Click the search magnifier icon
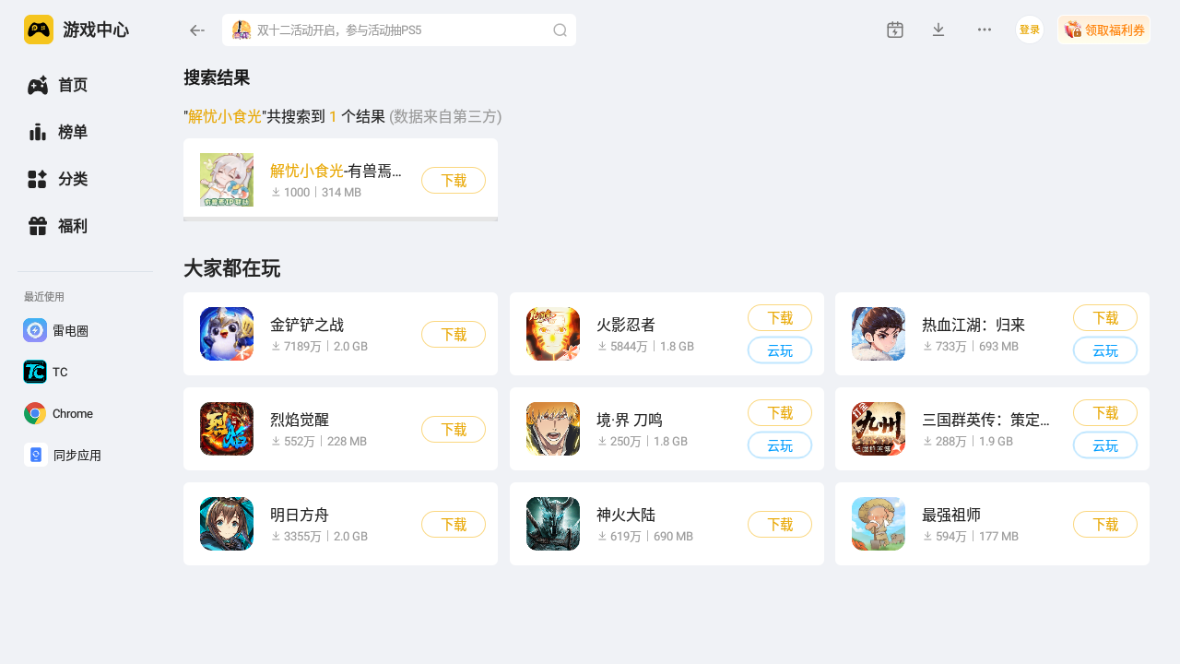 (x=560, y=30)
